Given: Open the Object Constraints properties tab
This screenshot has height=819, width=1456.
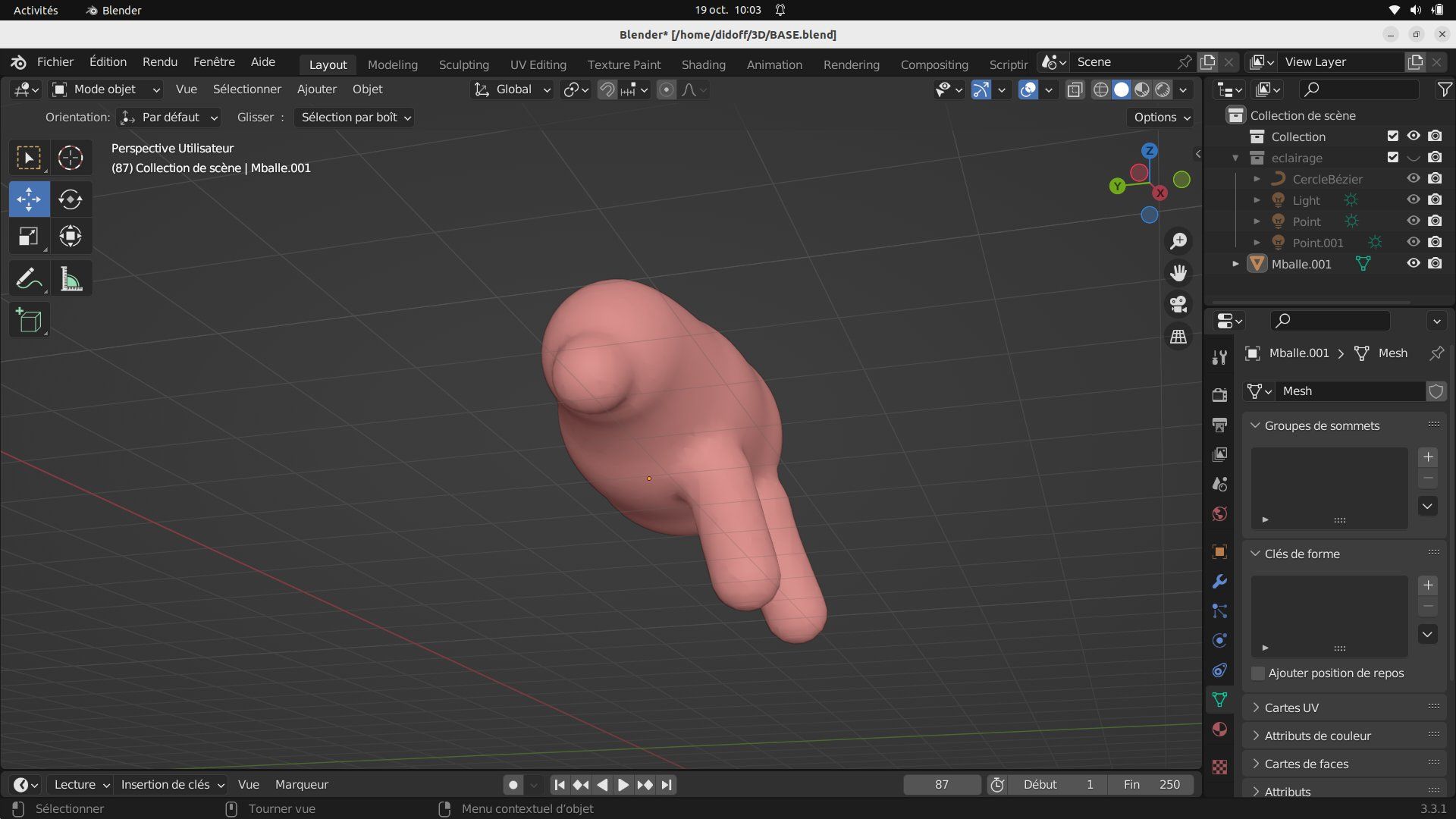Looking at the screenshot, I should click(x=1219, y=670).
